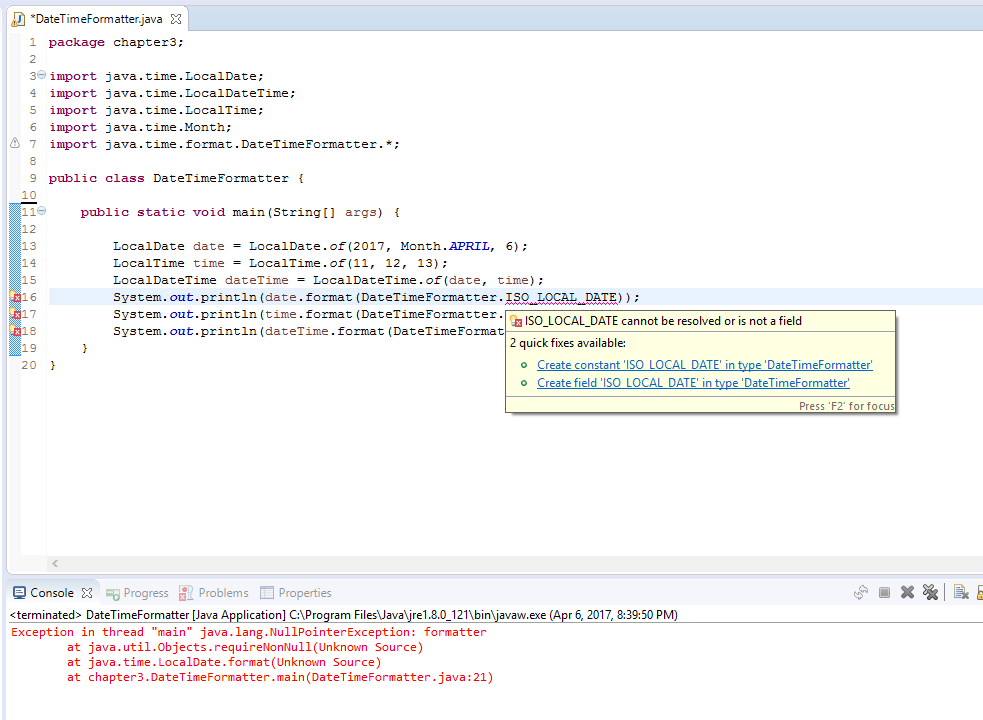Click line number 13 in the editor gutter
Screen dimensions: 983x720
point(29,246)
